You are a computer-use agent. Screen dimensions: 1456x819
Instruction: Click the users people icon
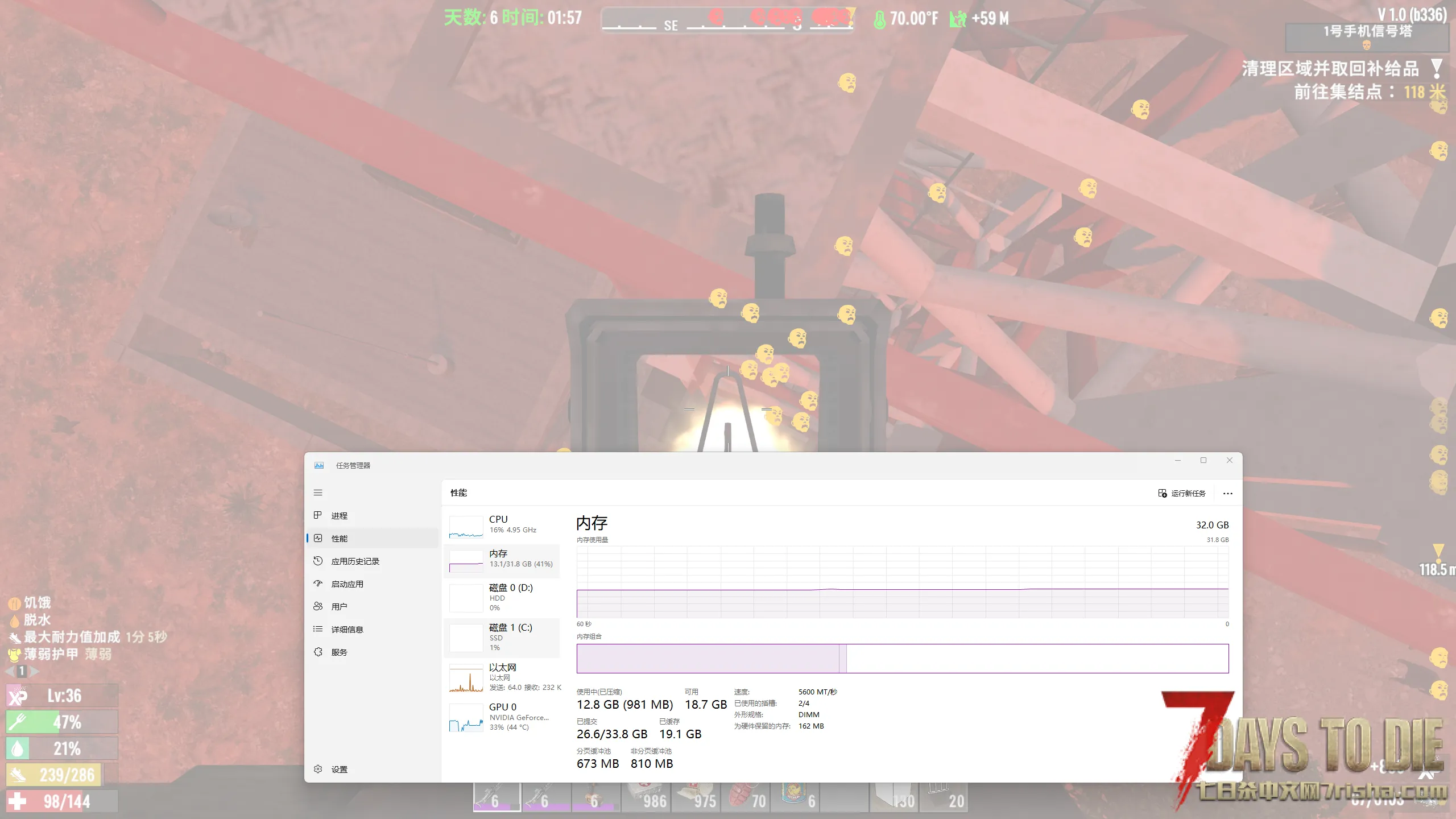(x=318, y=606)
